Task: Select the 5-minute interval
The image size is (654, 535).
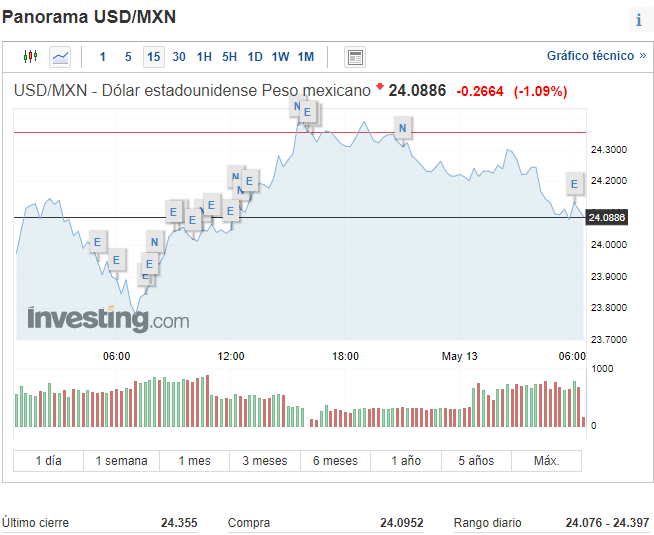Action: [x=128, y=57]
